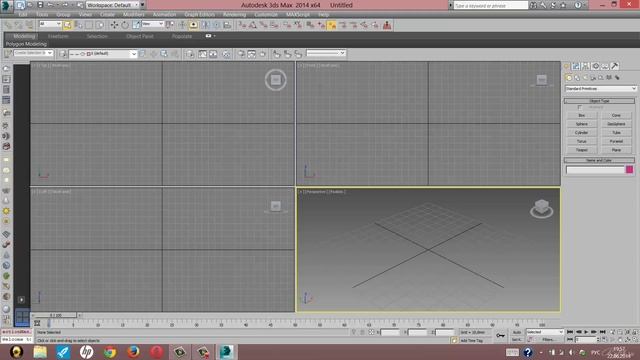
Task: Open the Hierarchy tab in command panel
Action: (586, 66)
